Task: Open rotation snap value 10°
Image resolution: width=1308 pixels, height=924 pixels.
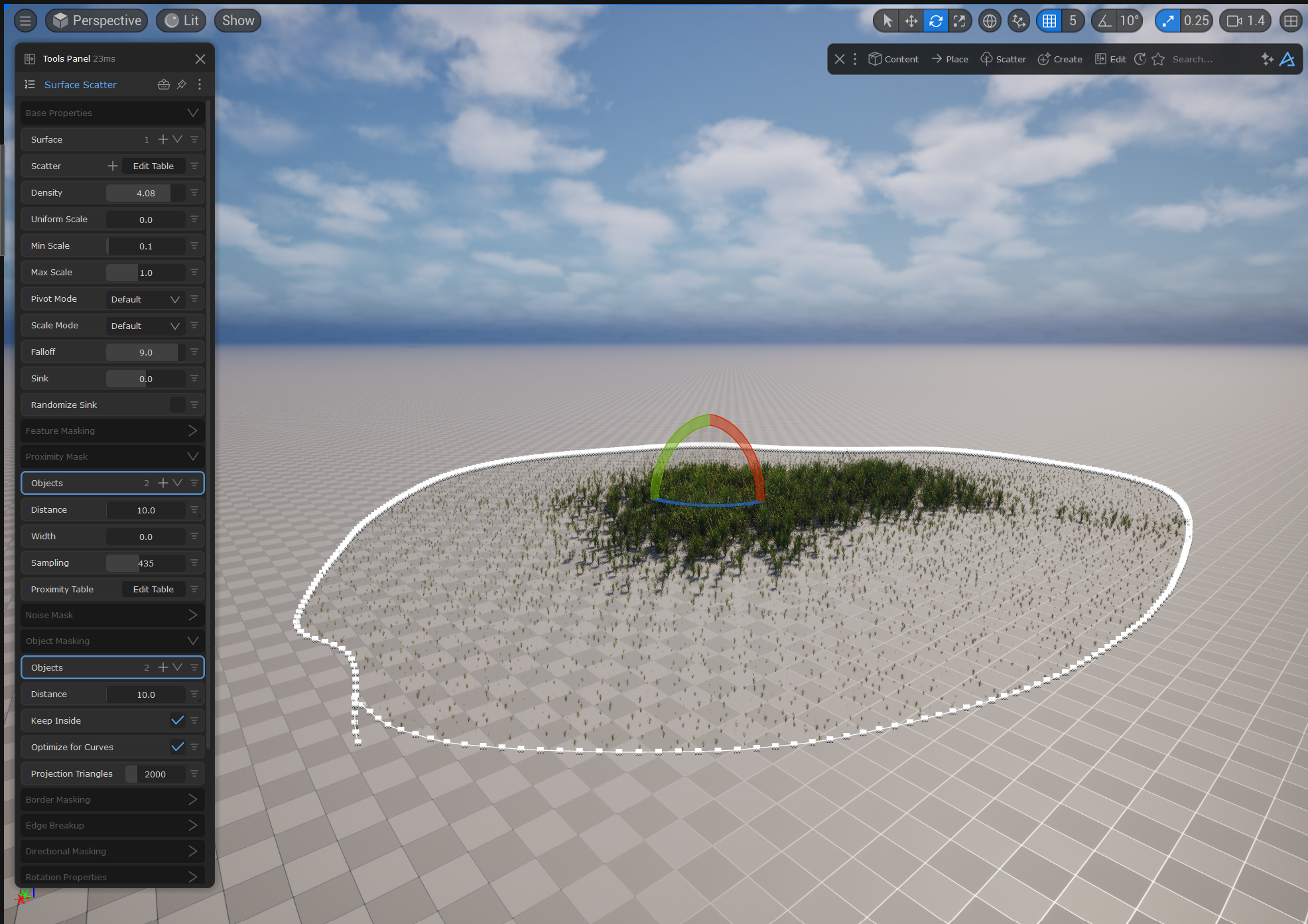Action: click(1130, 21)
